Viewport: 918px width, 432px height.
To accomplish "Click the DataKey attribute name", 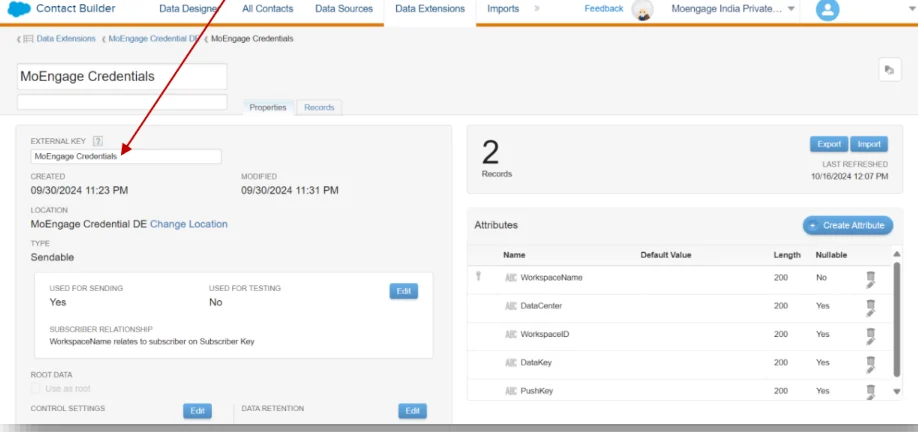I will (x=536, y=363).
